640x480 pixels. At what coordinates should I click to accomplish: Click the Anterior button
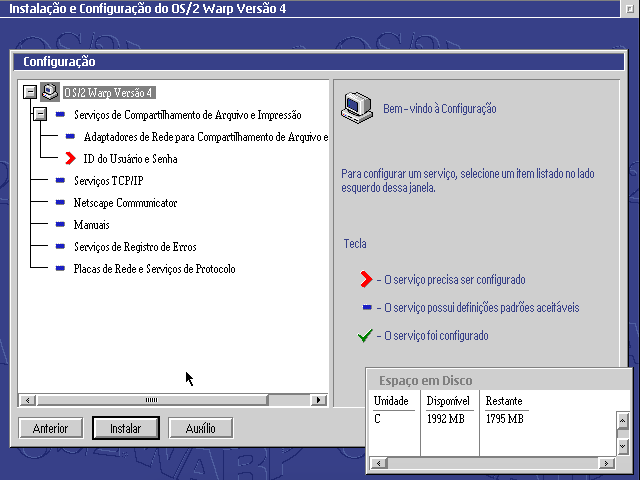click(50, 428)
